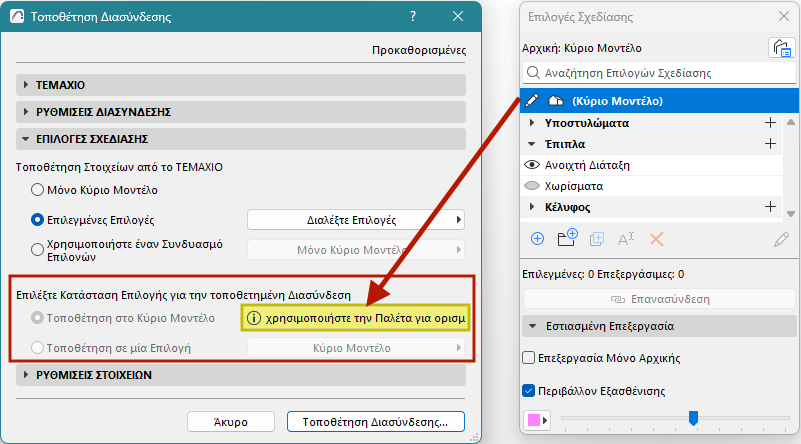
Task: Click the fade intensity slider handle
Action: [x=693, y=418]
